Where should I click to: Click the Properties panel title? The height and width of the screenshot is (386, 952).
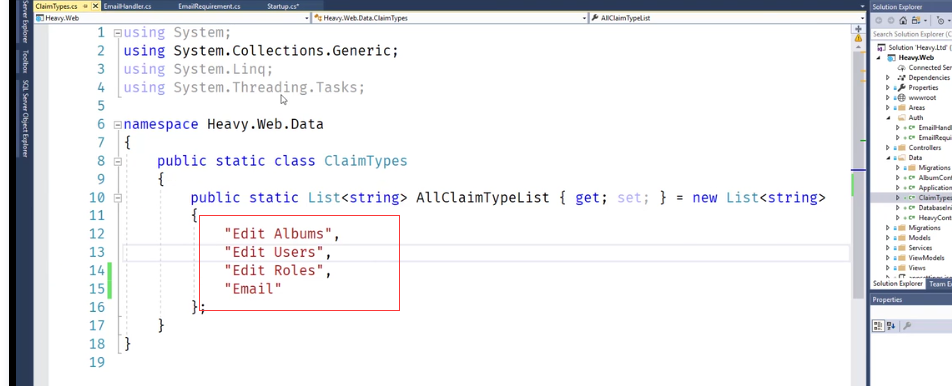[x=888, y=300]
